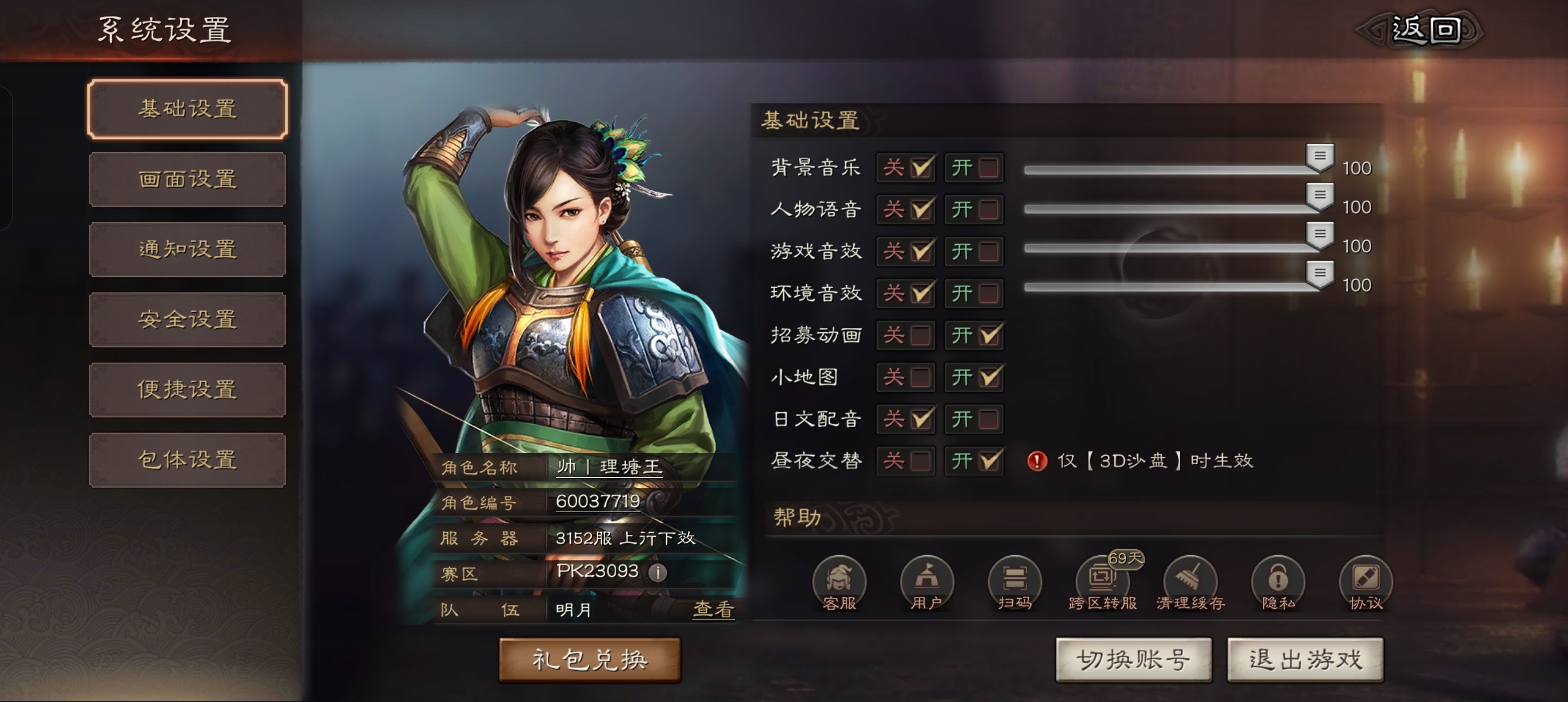
Task: Click the 切换账号 switch account button
Action: 1134,660
